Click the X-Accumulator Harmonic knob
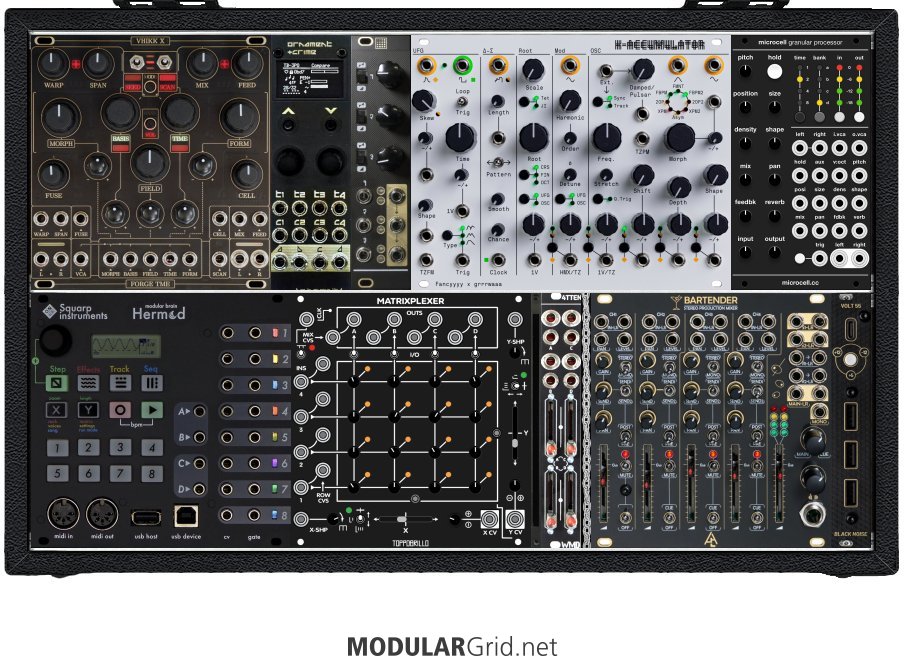The width and height of the screenshot is (906, 668). coord(570,101)
